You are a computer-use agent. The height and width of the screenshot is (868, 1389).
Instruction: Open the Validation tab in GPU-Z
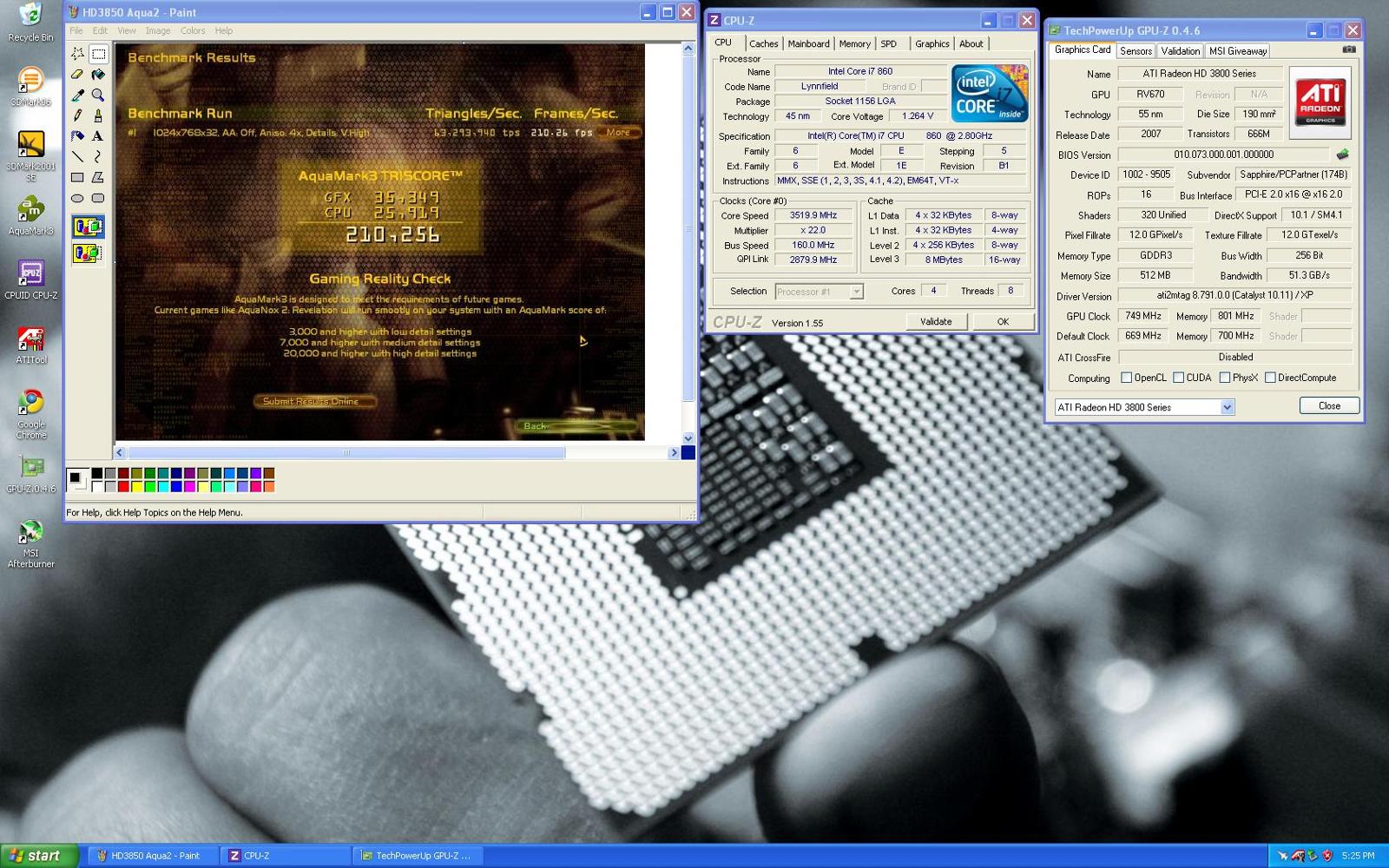click(1180, 51)
